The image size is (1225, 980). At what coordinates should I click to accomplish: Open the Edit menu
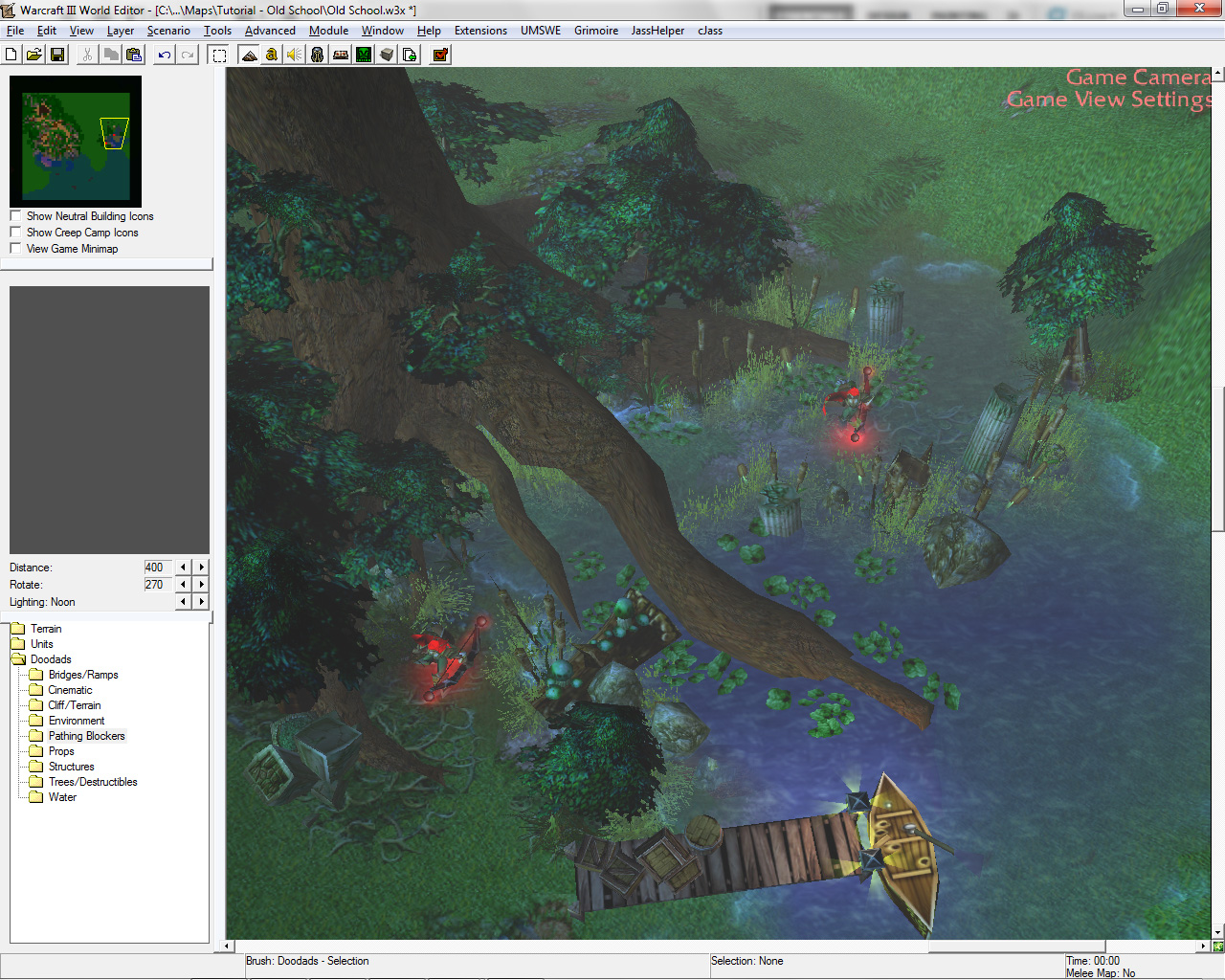click(47, 31)
